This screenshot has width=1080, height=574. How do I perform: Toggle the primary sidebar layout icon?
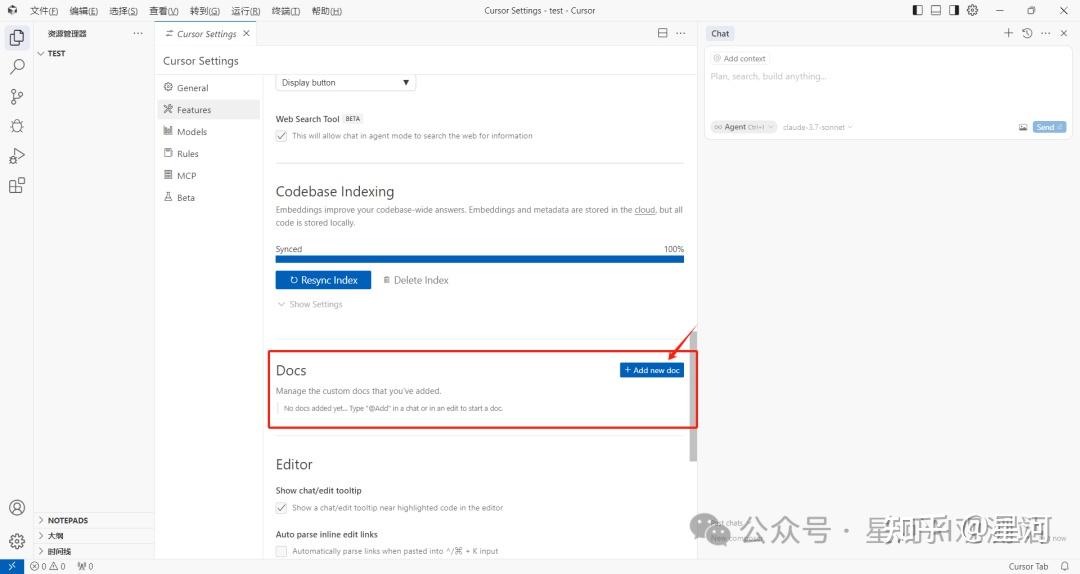coord(917,10)
